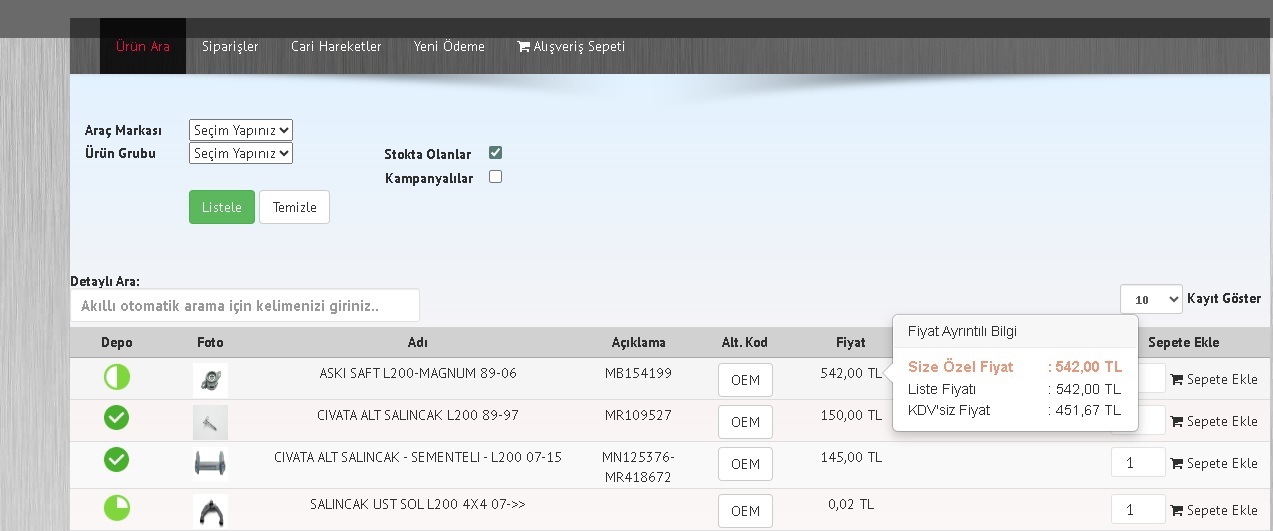Open photo of SALINCAK UST SOL L200
This screenshot has height=531, width=1273.
[x=210, y=511]
